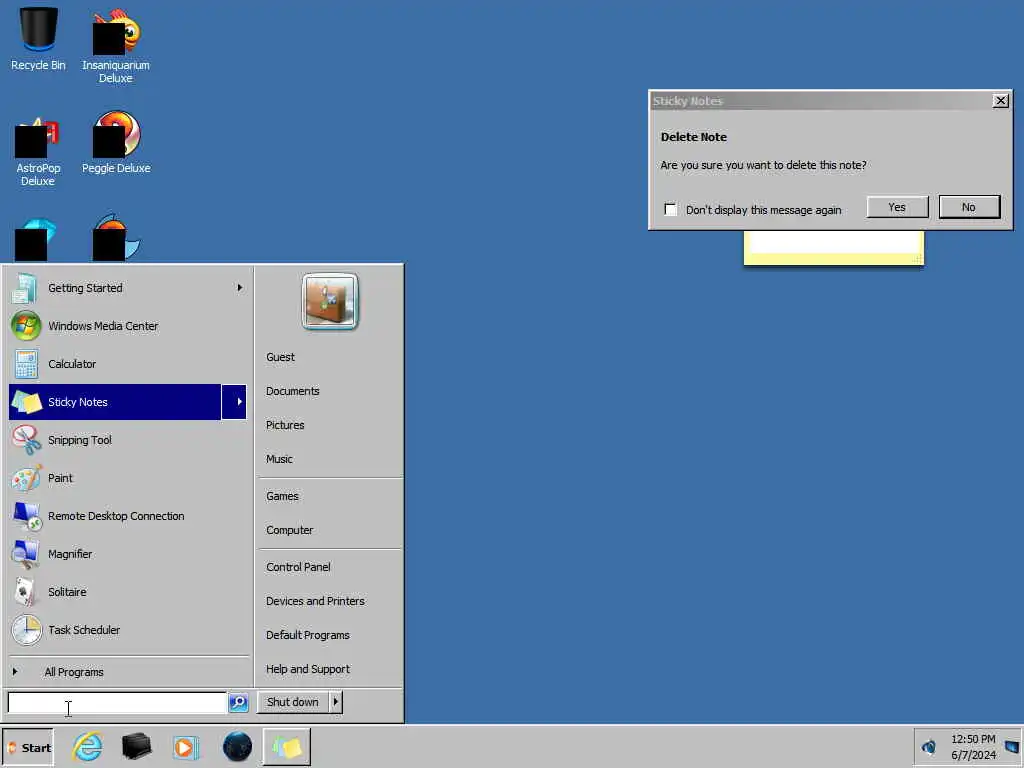Expand the Getting Started submenu arrow
The image size is (1024, 768).
[x=240, y=287]
